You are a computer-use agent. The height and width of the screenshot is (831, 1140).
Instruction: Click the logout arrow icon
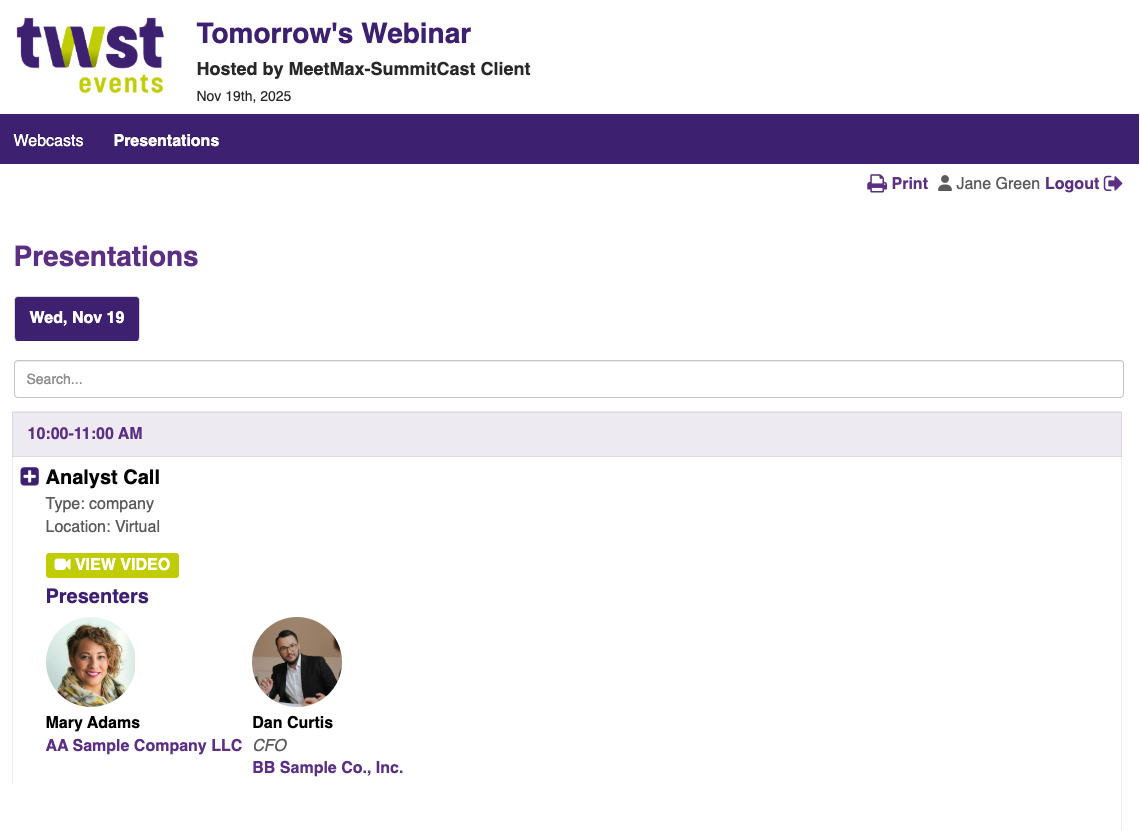click(1113, 184)
